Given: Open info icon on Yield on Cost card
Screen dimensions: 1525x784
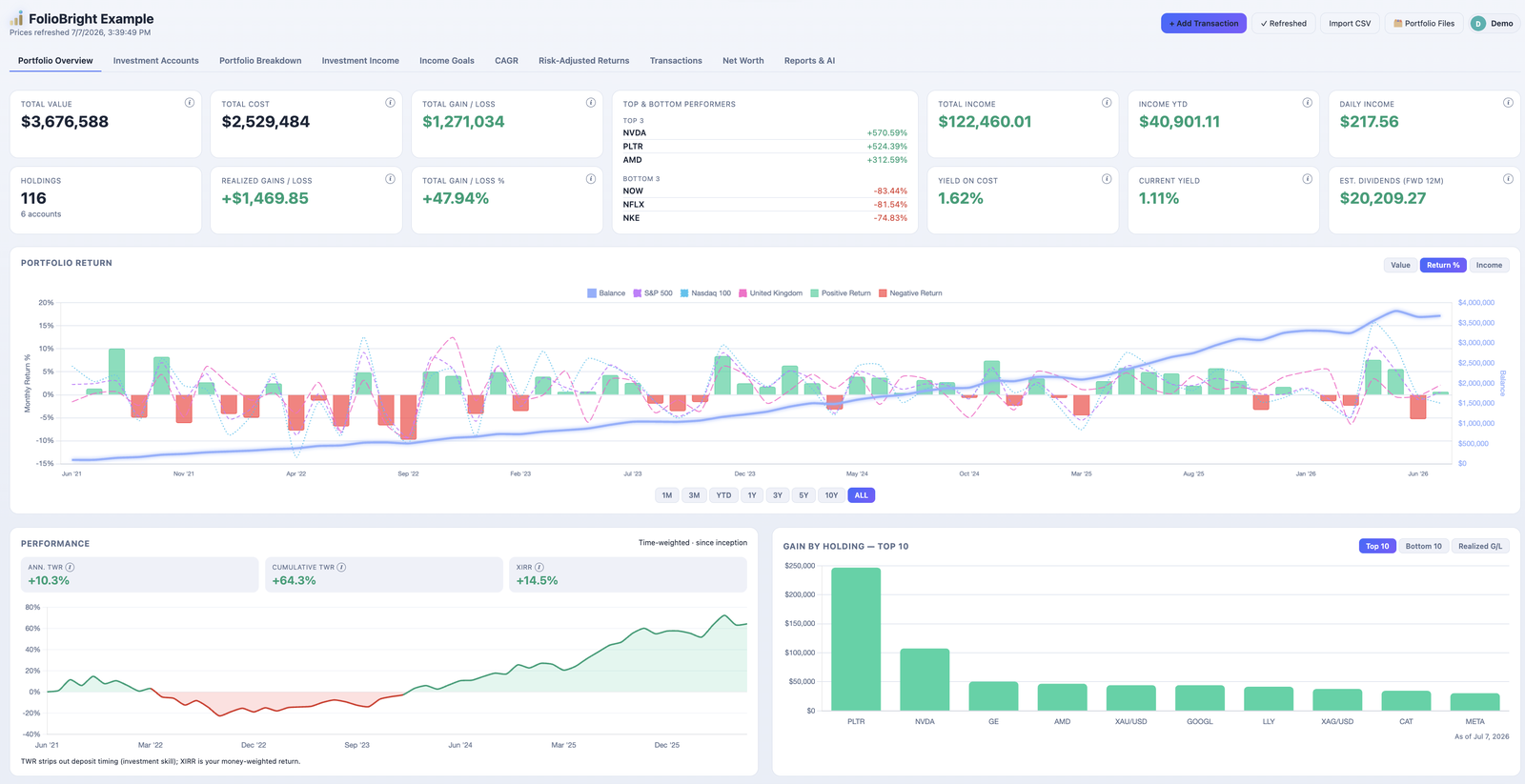Looking at the screenshot, I should click(1107, 179).
